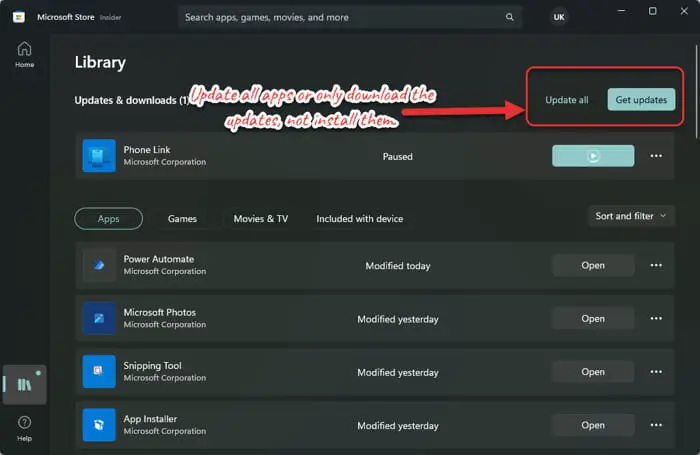Image resolution: width=700 pixels, height=455 pixels.
Task: Maximize the Microsoft Store window
Action: tap(652, 11)
